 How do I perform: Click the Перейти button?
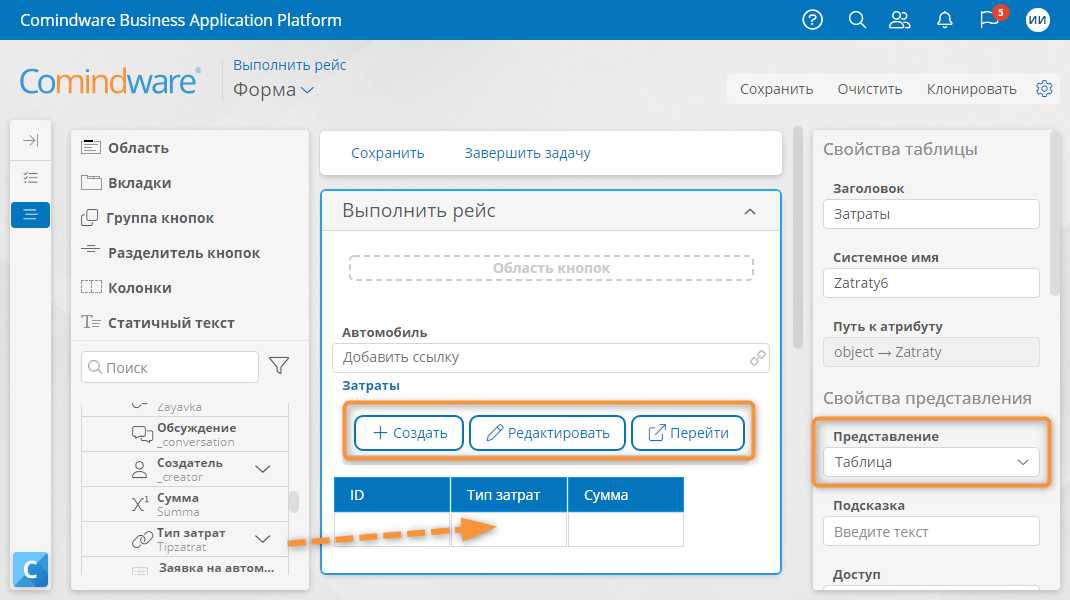point(688,433)
